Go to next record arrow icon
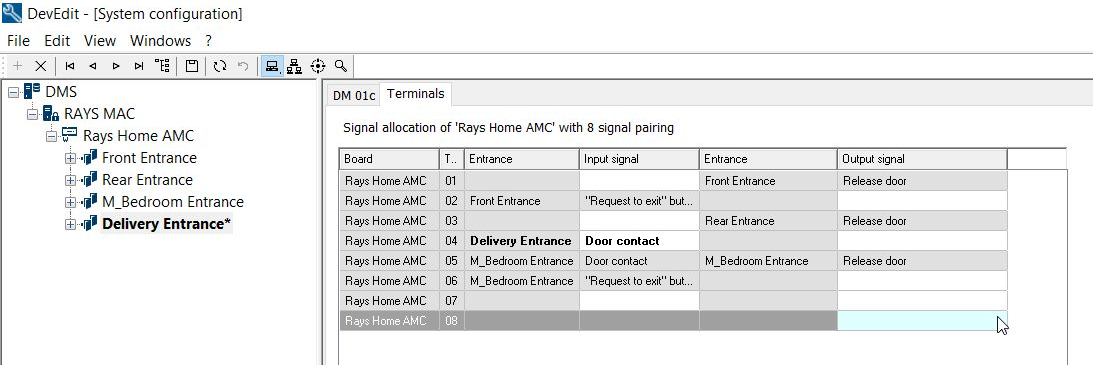 tap(116, 66)
